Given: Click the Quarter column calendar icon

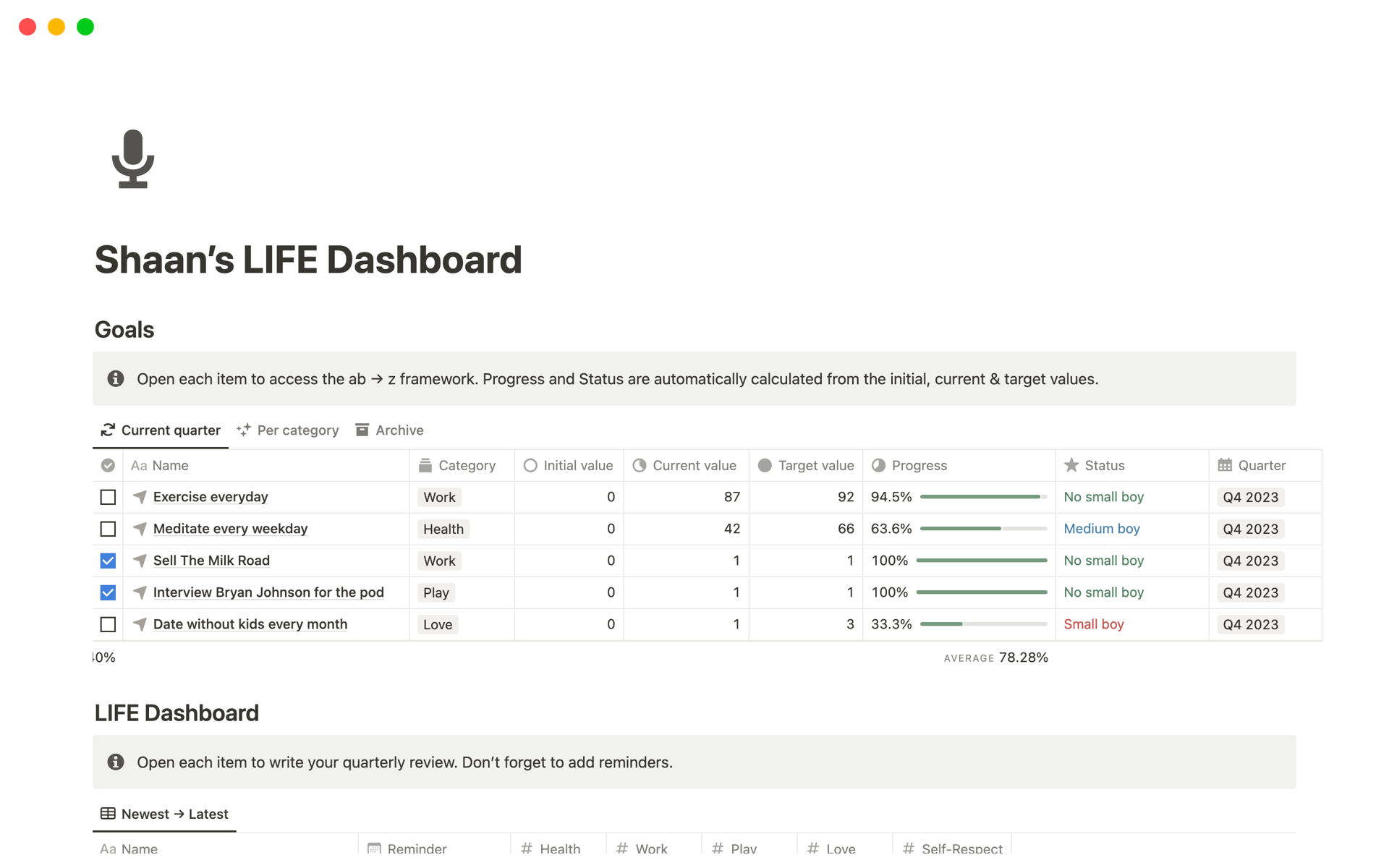Looking at the screenshot, I should click(1225, 465).
